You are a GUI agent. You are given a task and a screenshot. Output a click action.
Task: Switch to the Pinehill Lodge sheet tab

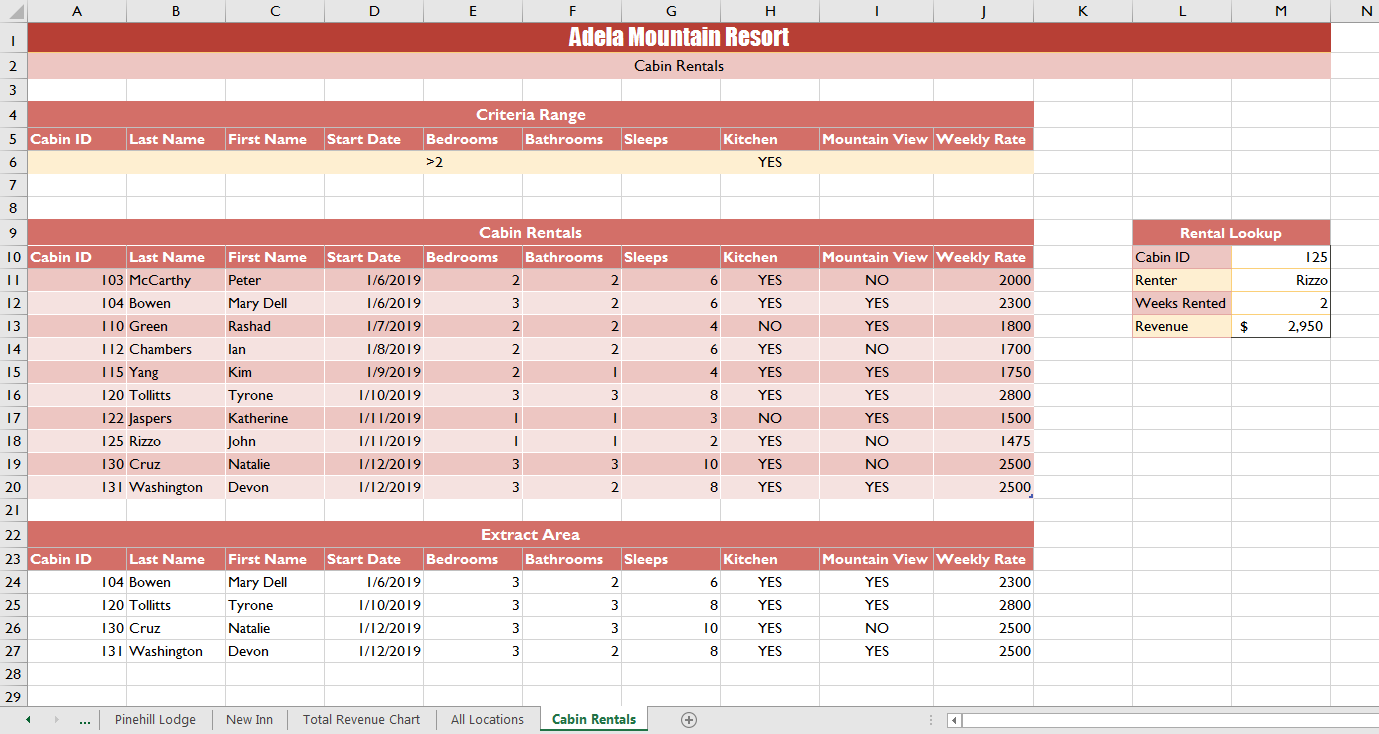pos(155,720)
